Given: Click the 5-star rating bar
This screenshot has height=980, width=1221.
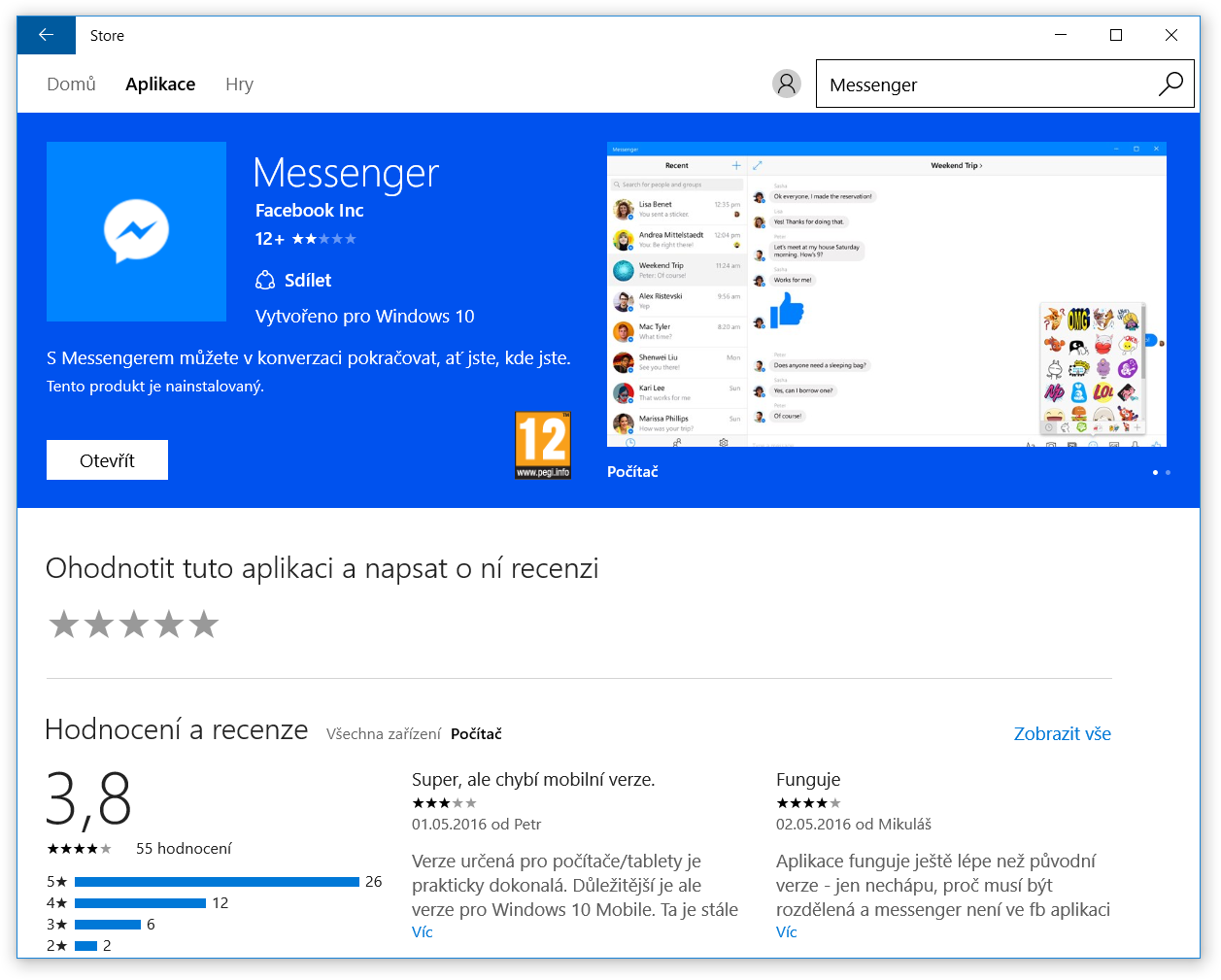Looking at the screenshot, I should 217,881.
